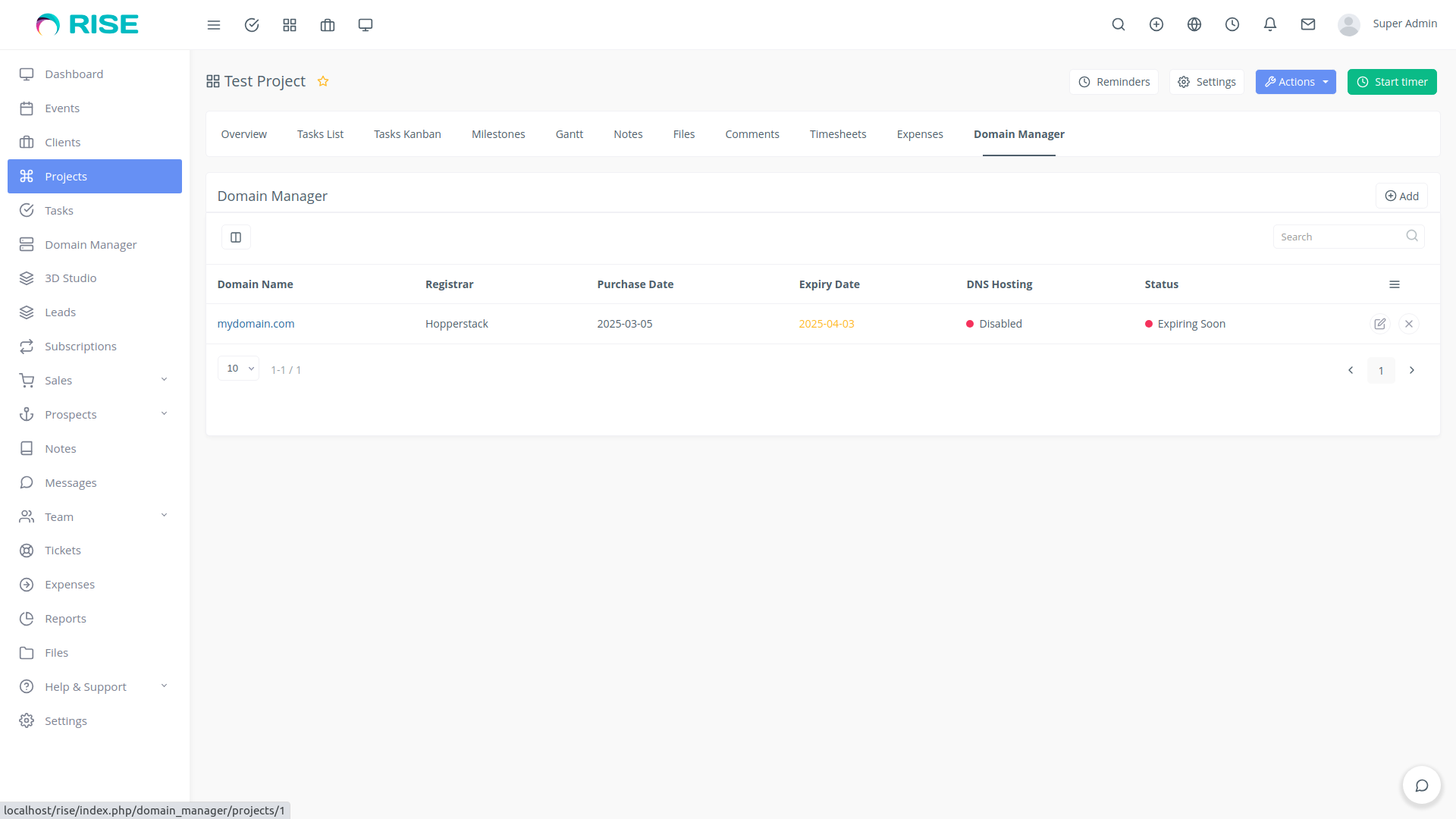1456x819 pixels.
Task: Star the Test Project as favorite
Action: pyautogui.click(x=323, y=81)
